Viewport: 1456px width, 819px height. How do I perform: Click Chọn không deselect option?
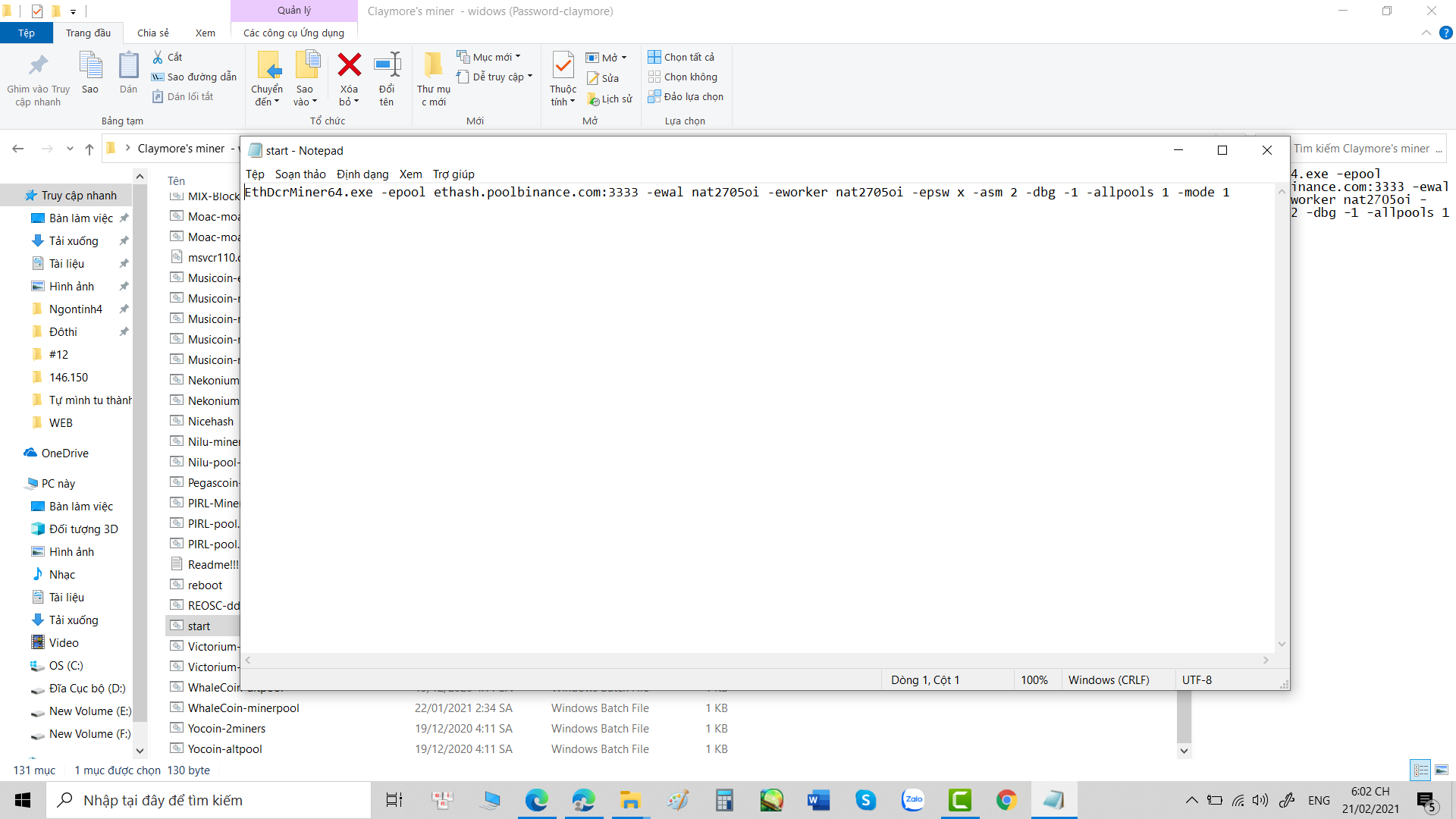tap(682, 77)
